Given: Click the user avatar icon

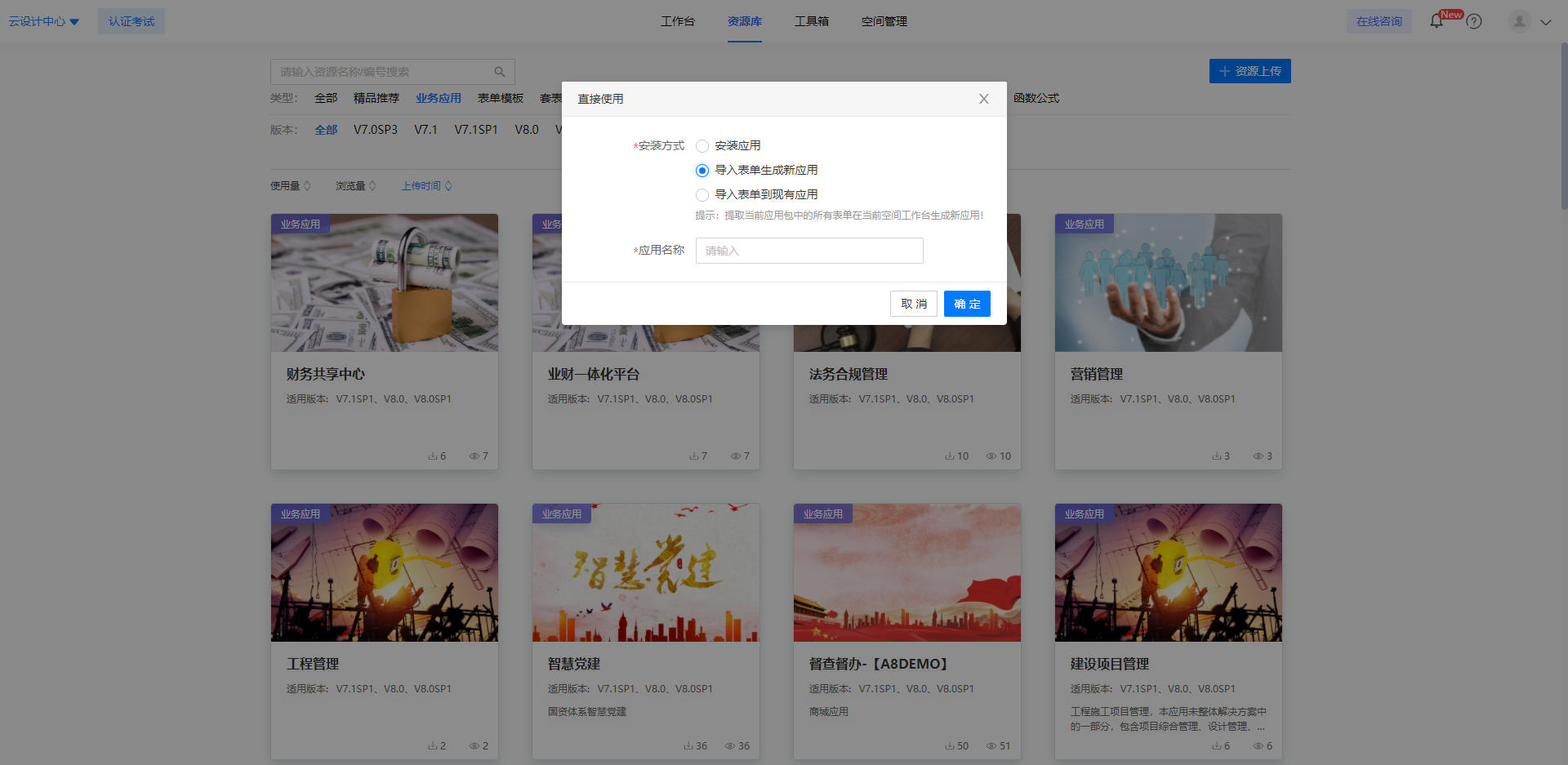Looking at the screenshot, I should click(1519, 21).
